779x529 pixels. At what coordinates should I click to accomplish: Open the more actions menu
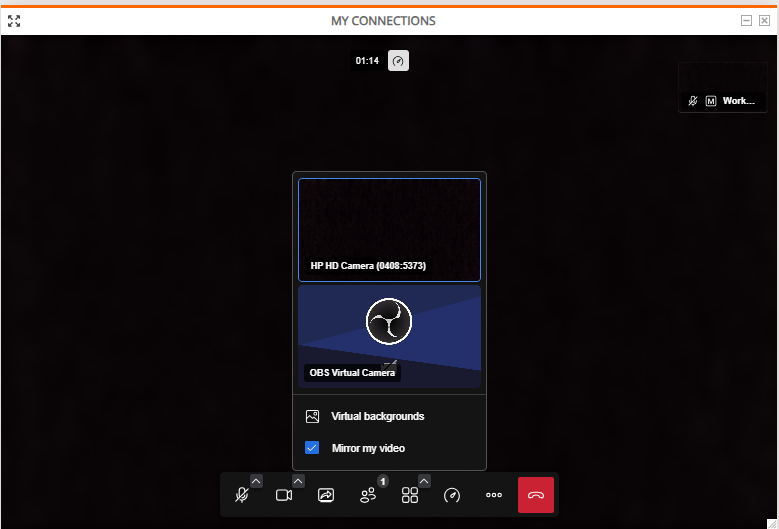[494, 495]
